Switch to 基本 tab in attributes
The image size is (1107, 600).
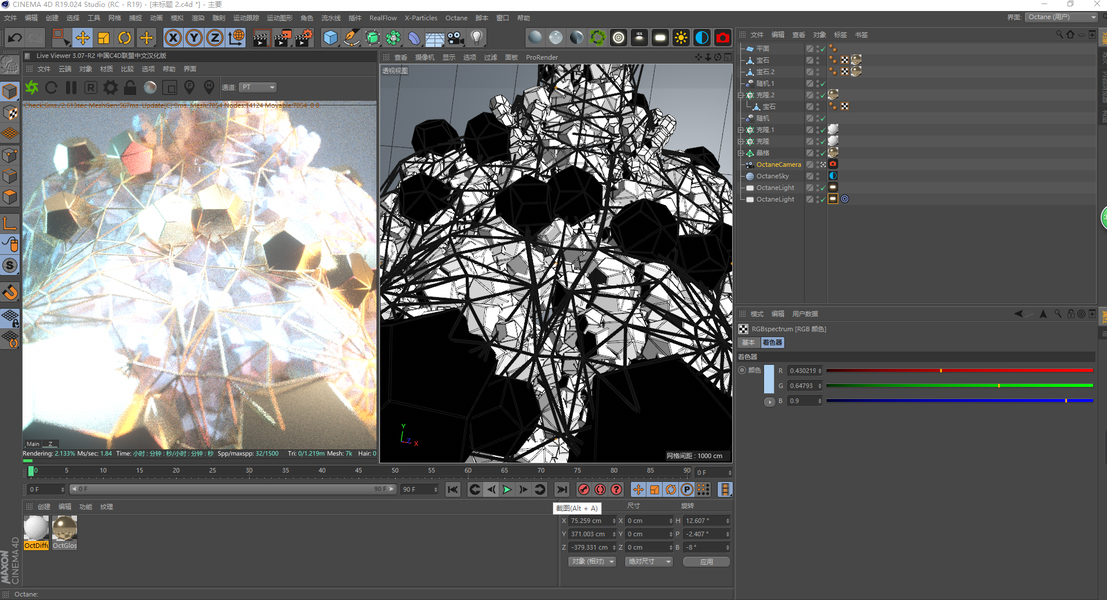pyautogui.click(x=748, y=342)
